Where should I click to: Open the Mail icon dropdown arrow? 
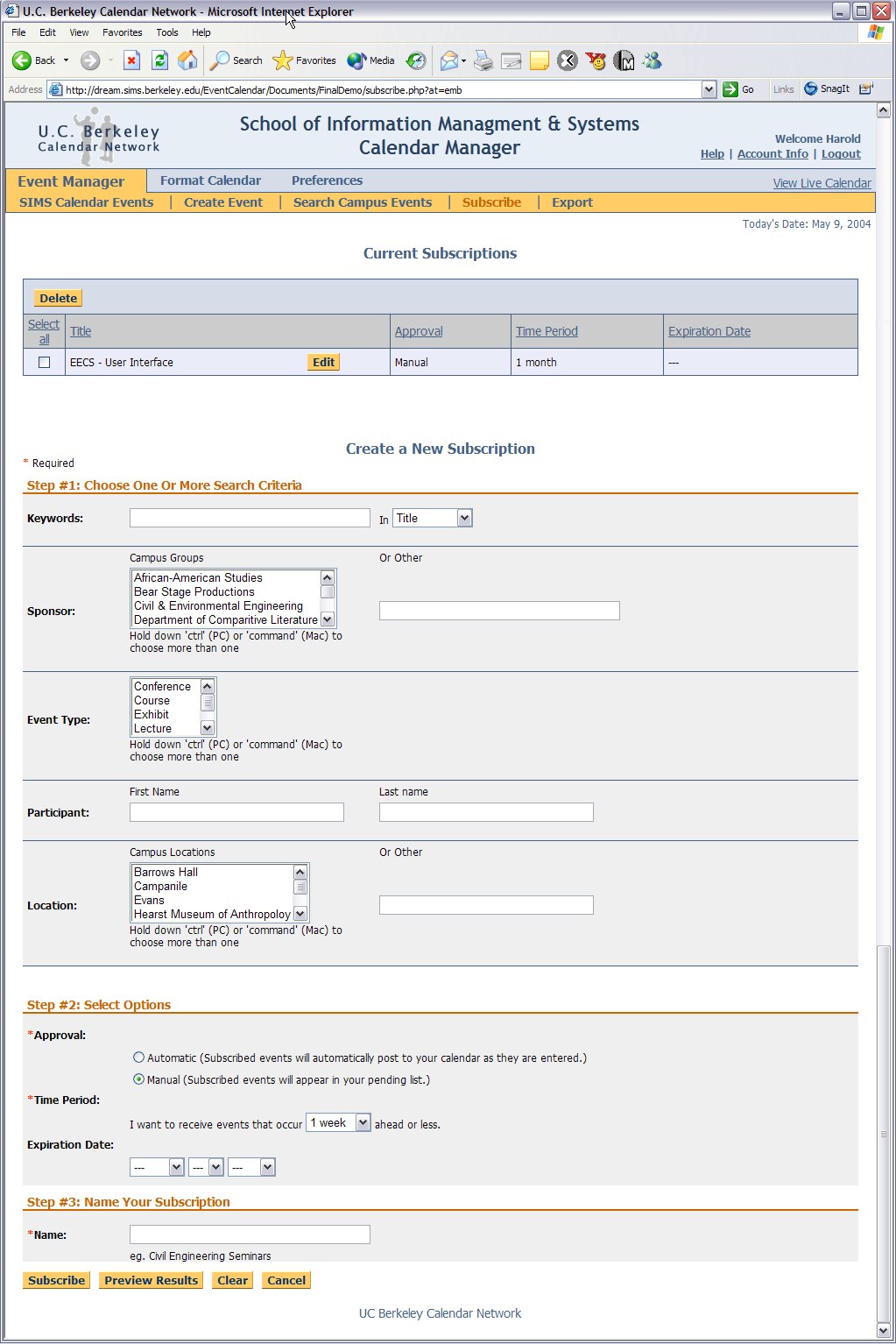(x=464, y=60)
